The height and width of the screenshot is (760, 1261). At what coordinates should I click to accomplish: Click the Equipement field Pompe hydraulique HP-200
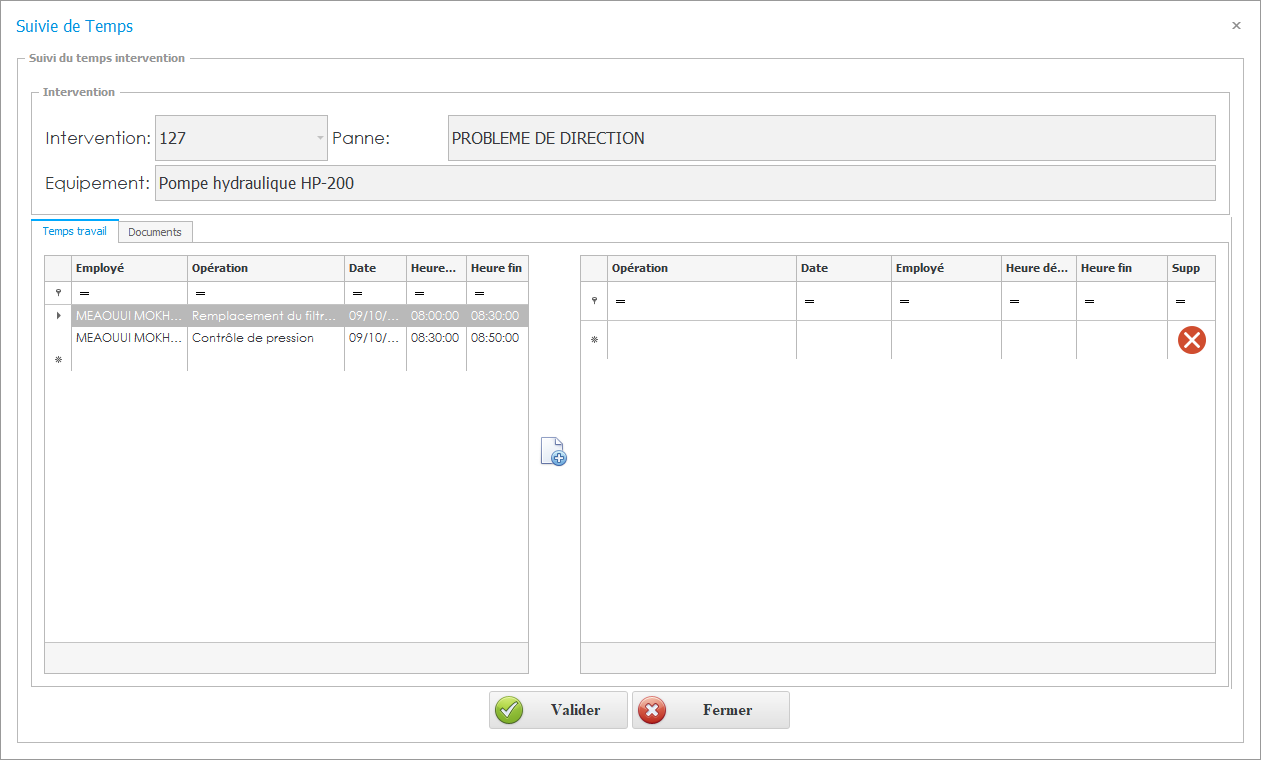684,184
